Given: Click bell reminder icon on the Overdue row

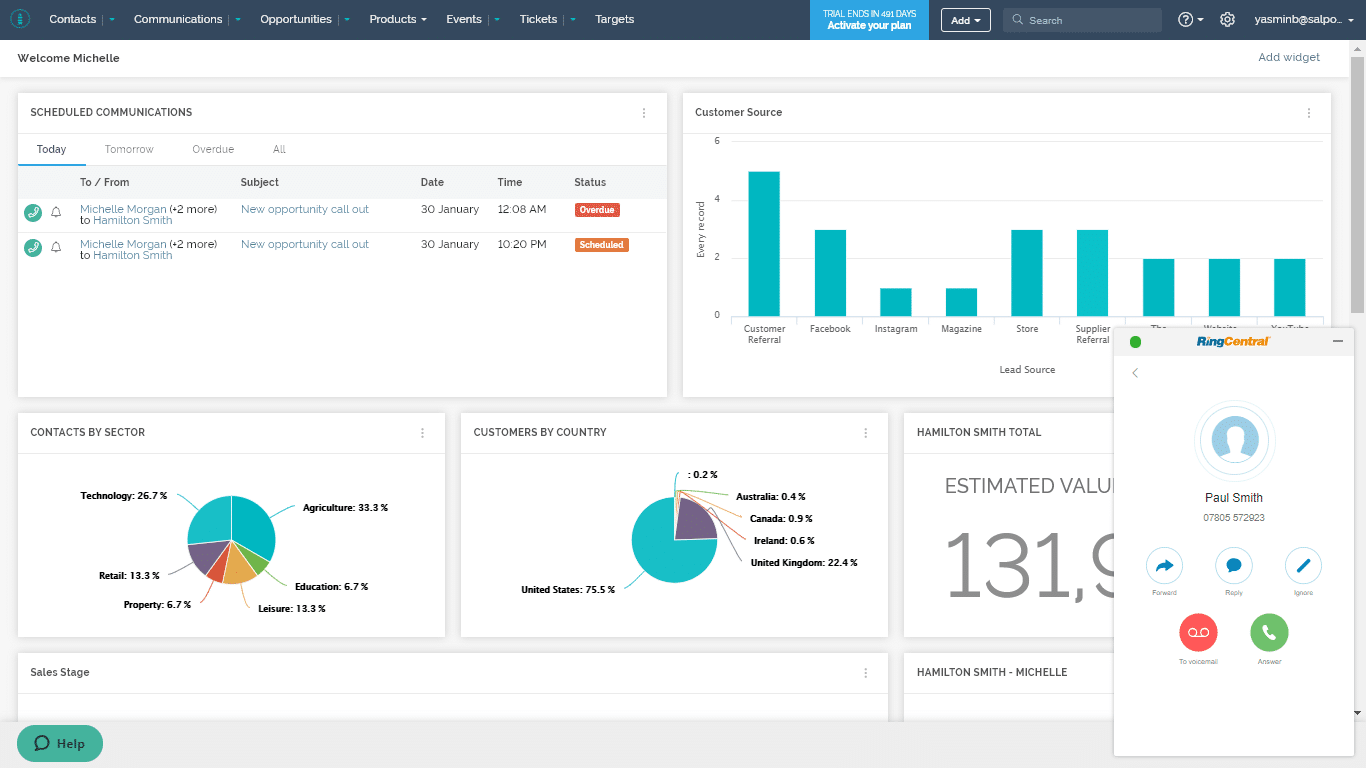Looking at the screenshot, I should click(56, 212).
